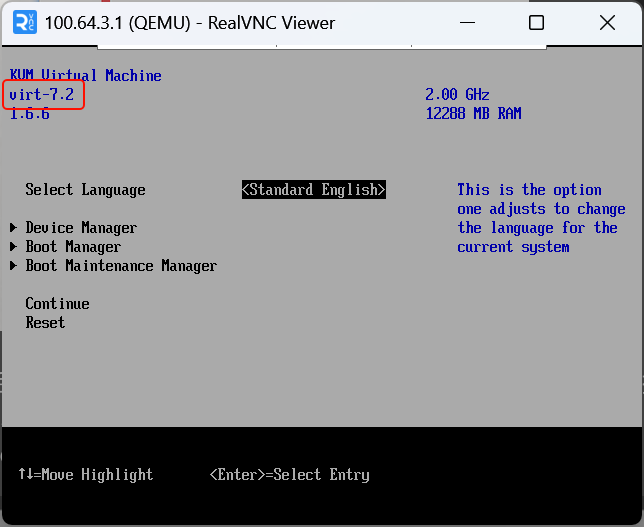Expand the triangle arrow beside Device Manager

coord(14,228)
